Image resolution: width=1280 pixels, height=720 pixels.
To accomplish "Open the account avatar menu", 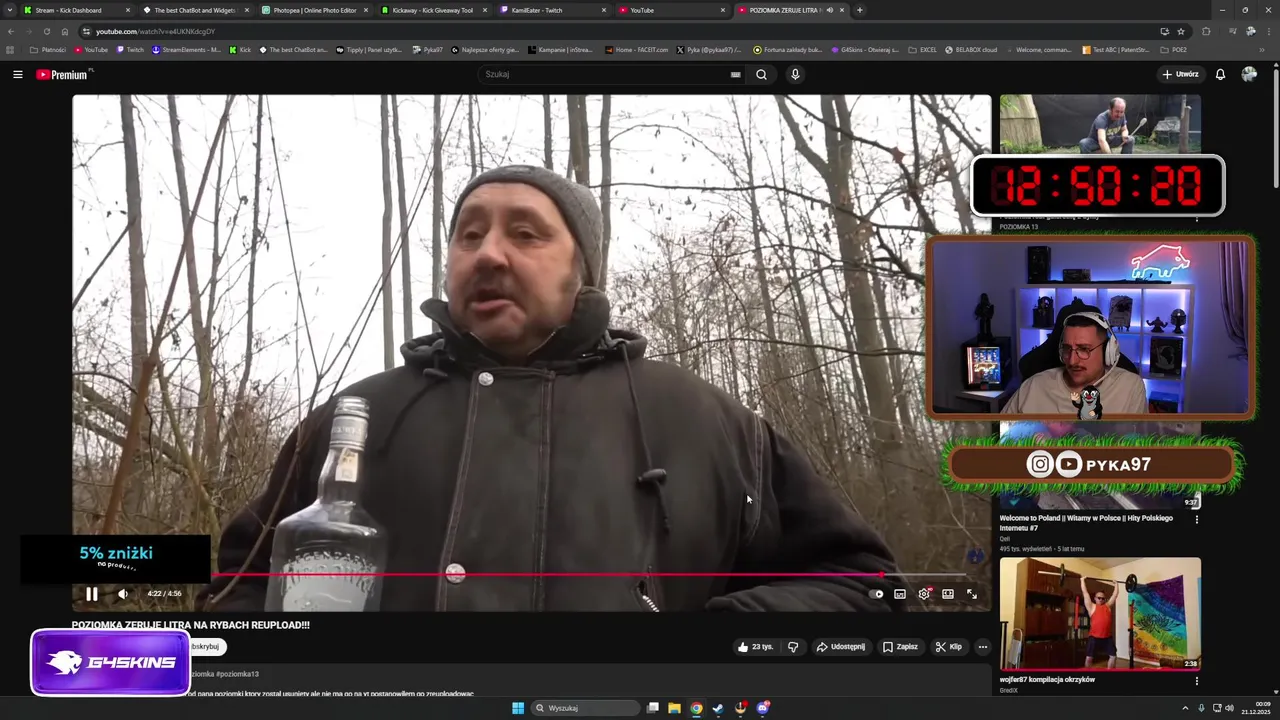I will point(1249,74).
